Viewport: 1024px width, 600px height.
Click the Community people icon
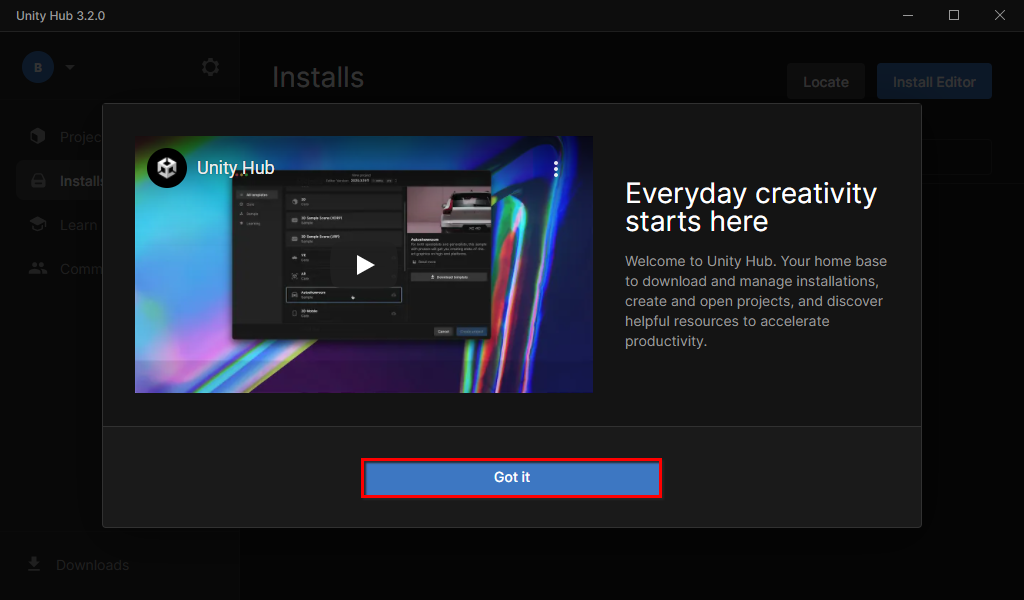point(38,268)
